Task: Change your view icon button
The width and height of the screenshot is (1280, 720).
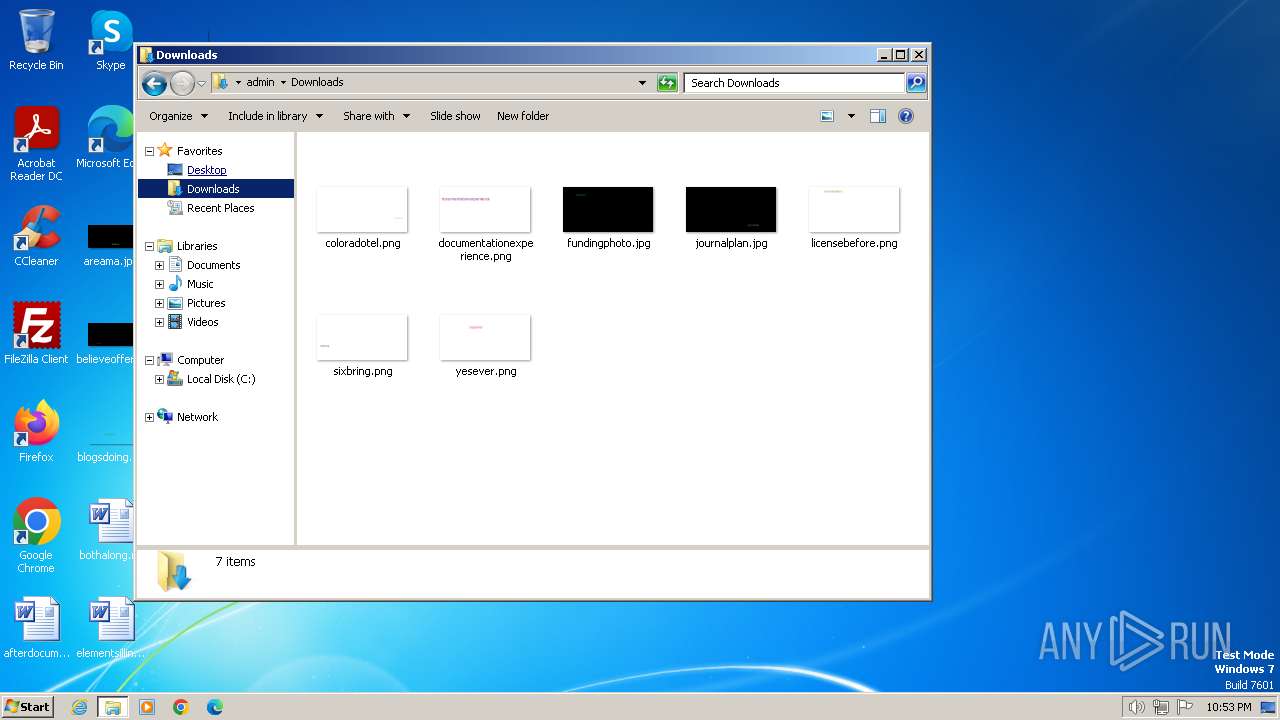Action: (x=827, y=116)
